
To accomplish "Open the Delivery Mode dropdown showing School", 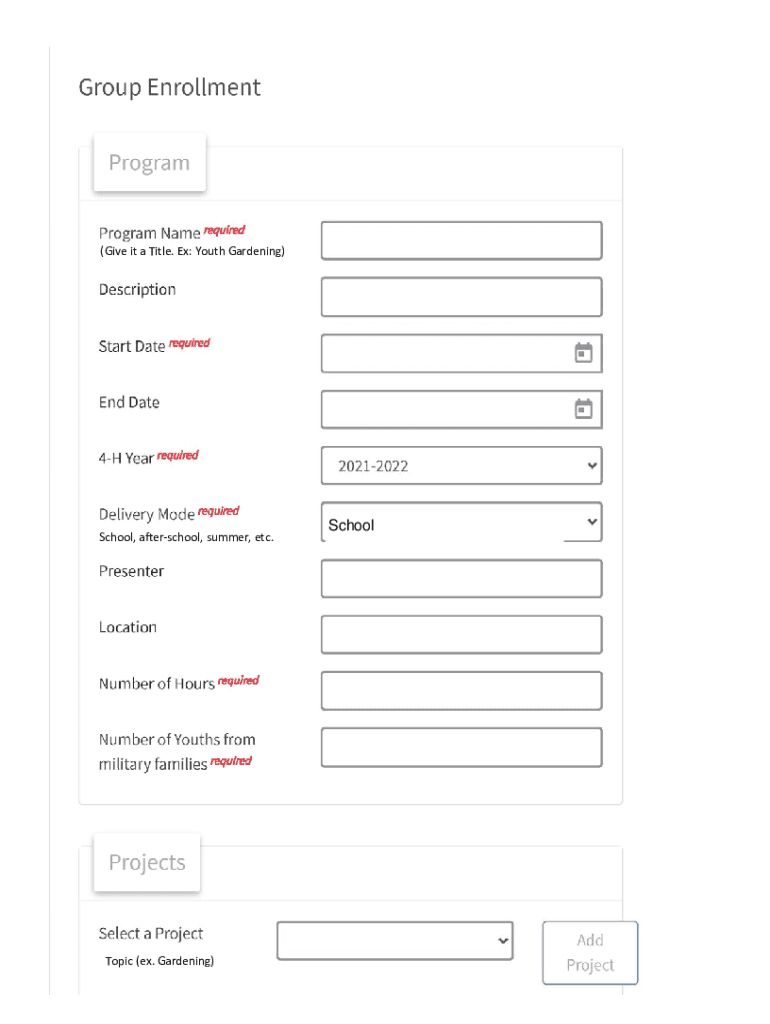I will pyautogui.click(x=461, y=523).
